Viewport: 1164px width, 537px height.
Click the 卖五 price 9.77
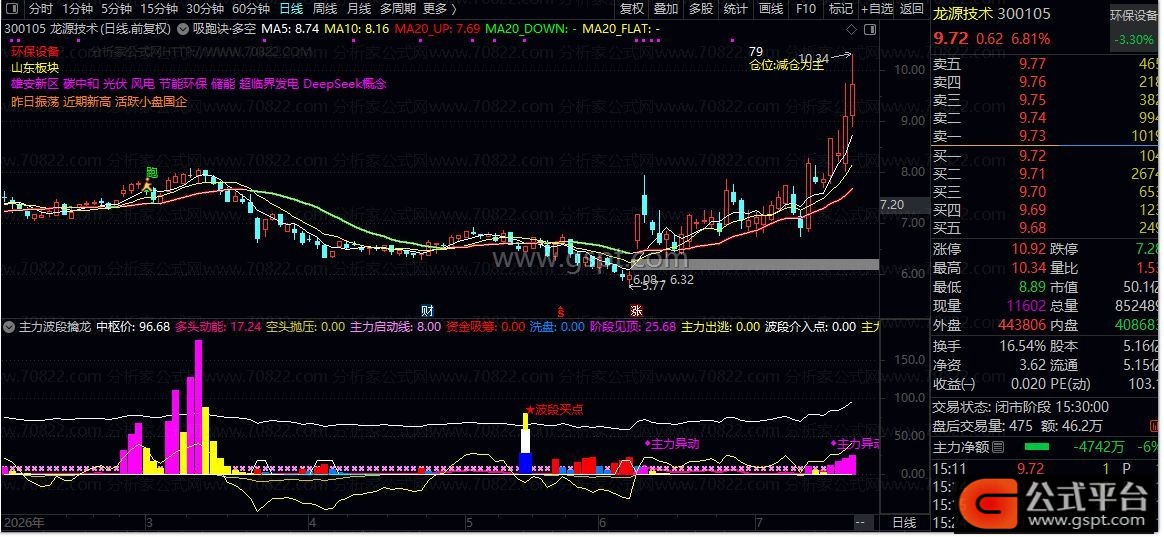point(1033,64)
